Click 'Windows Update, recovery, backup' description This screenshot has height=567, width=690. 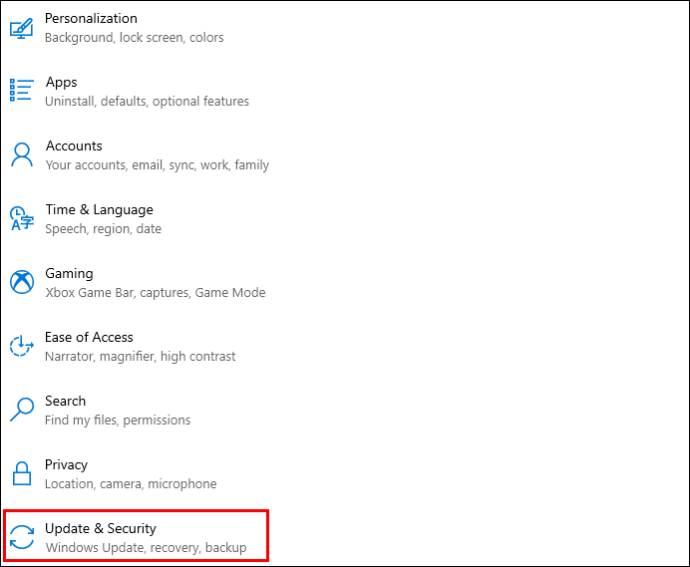coord(146,548)
